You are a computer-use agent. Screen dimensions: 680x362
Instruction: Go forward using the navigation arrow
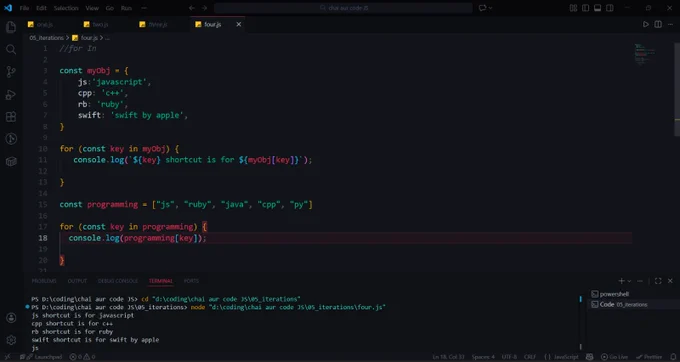(204, 8)
